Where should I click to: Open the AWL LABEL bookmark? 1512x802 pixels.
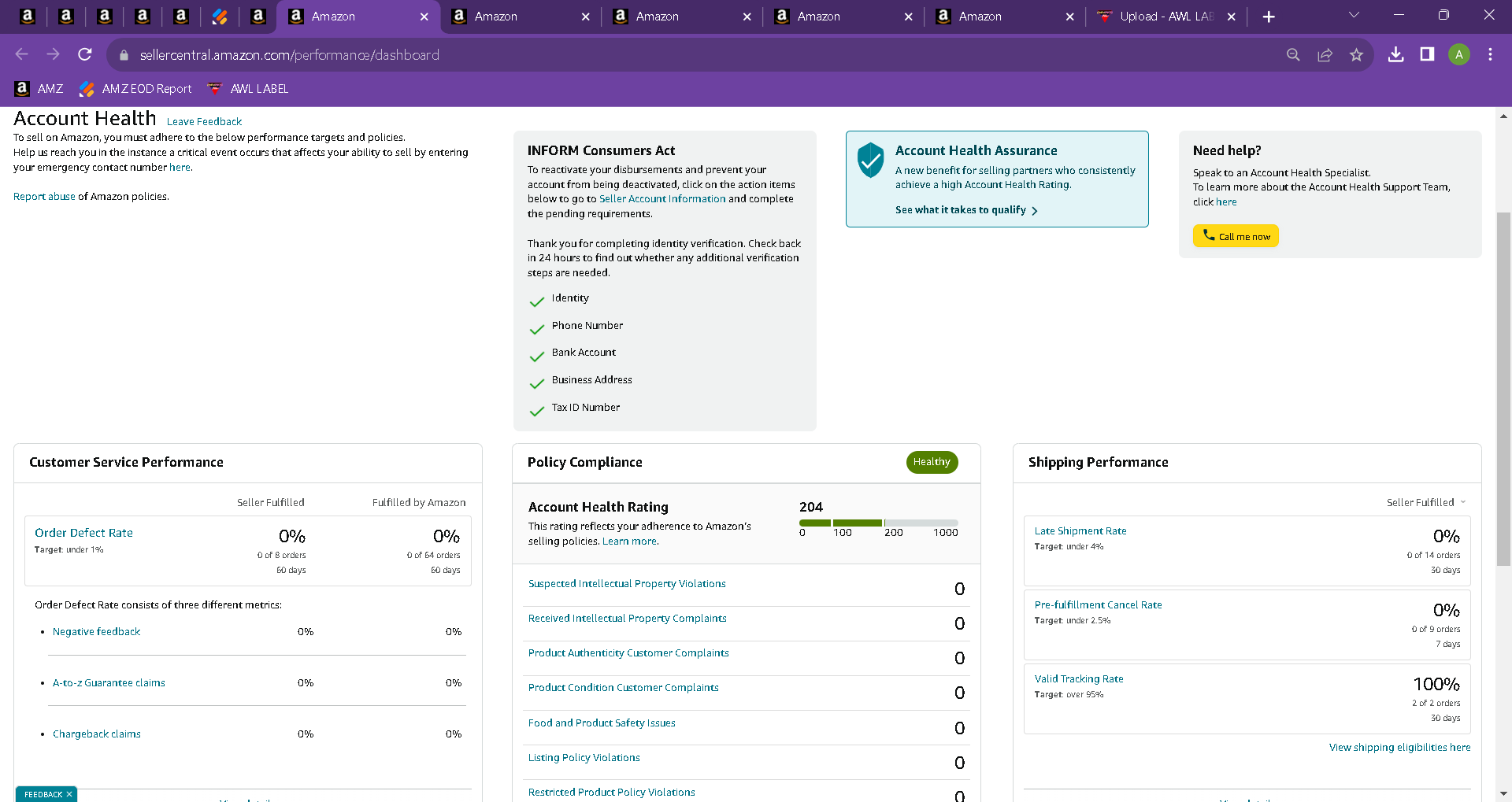tap(247, 89)
